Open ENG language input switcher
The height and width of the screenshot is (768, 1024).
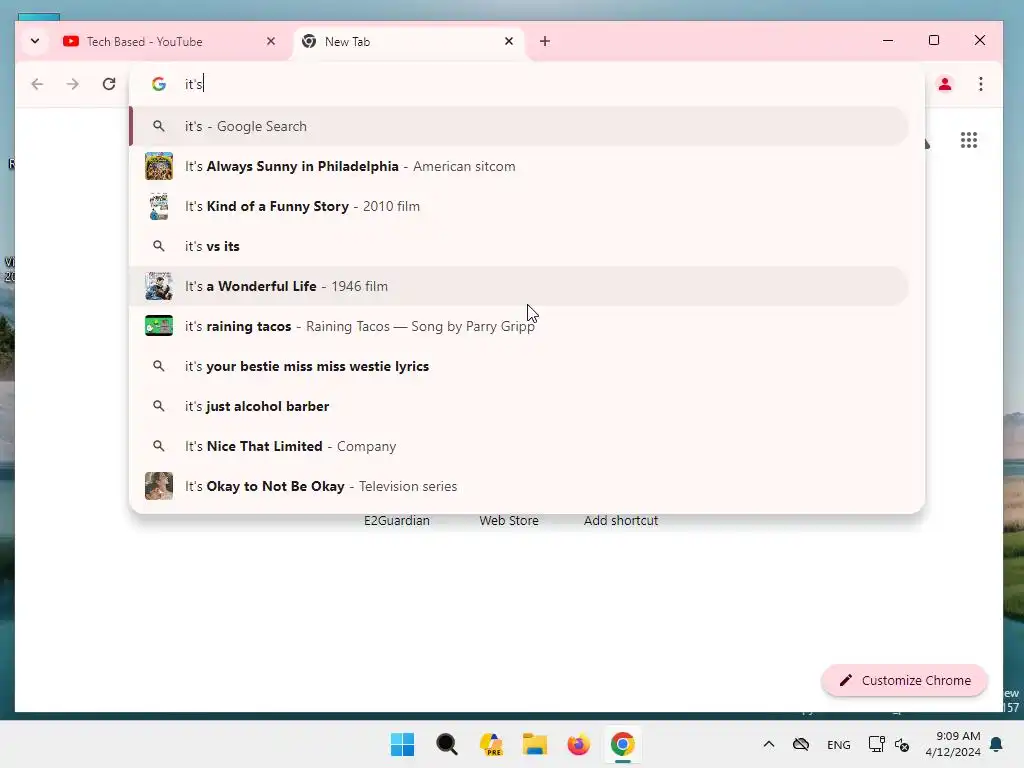tap(839, 744)
